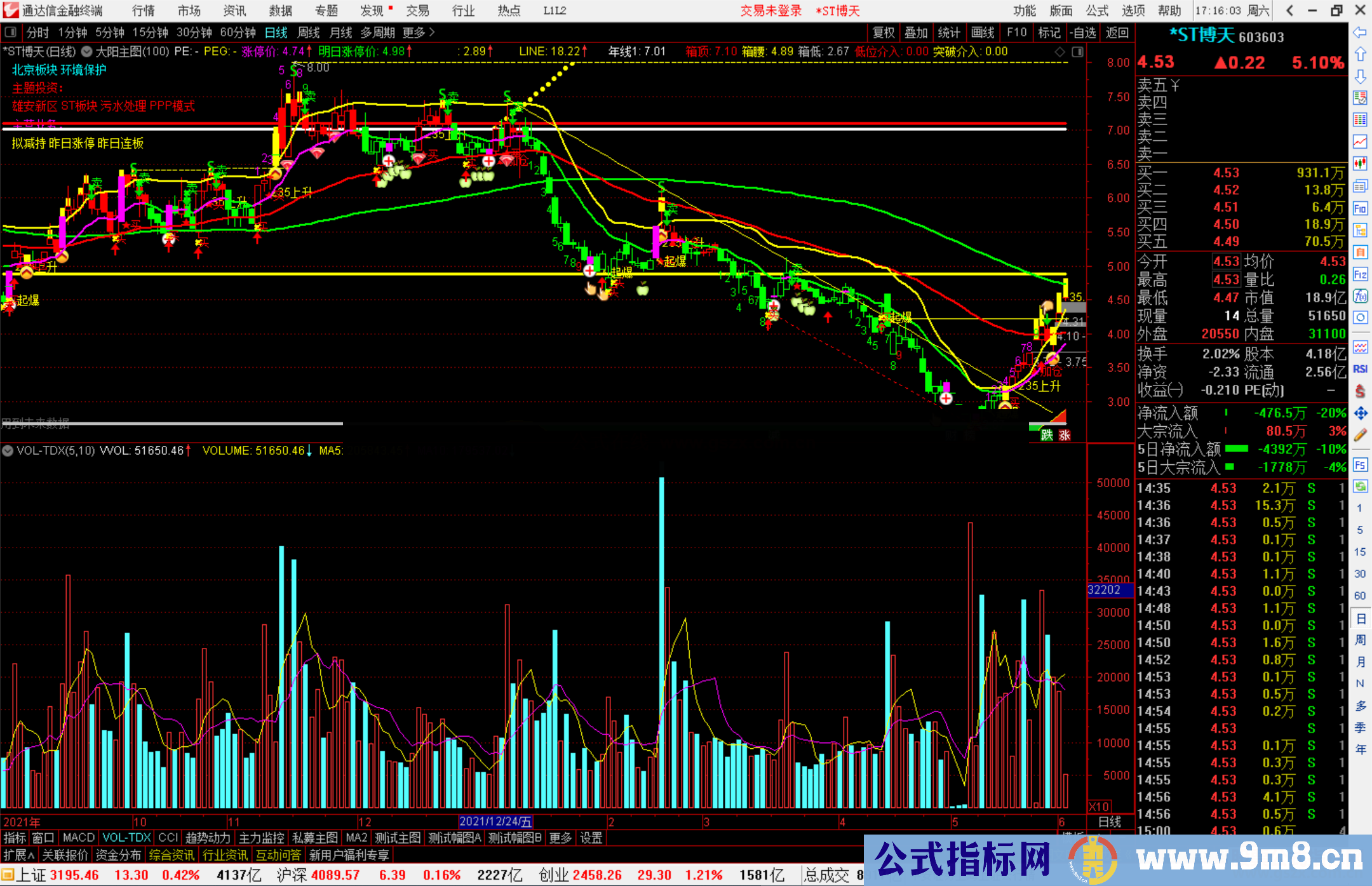The width and height of the screenshot is (1372, 886).
Task: Toggle side panel icon left of 分时
Action: tap(10, 32)
